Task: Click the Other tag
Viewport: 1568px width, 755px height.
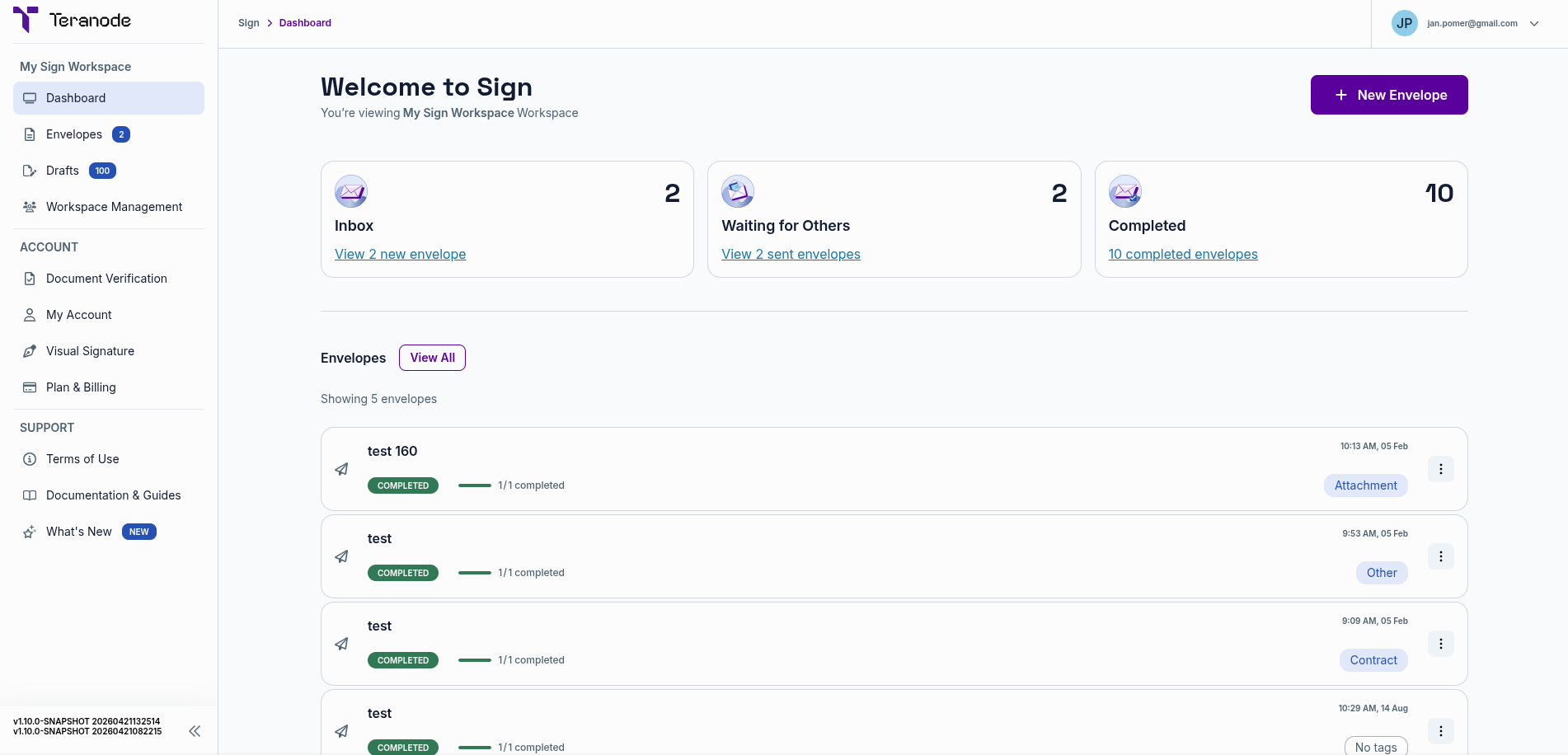Action: point(1382,573)
